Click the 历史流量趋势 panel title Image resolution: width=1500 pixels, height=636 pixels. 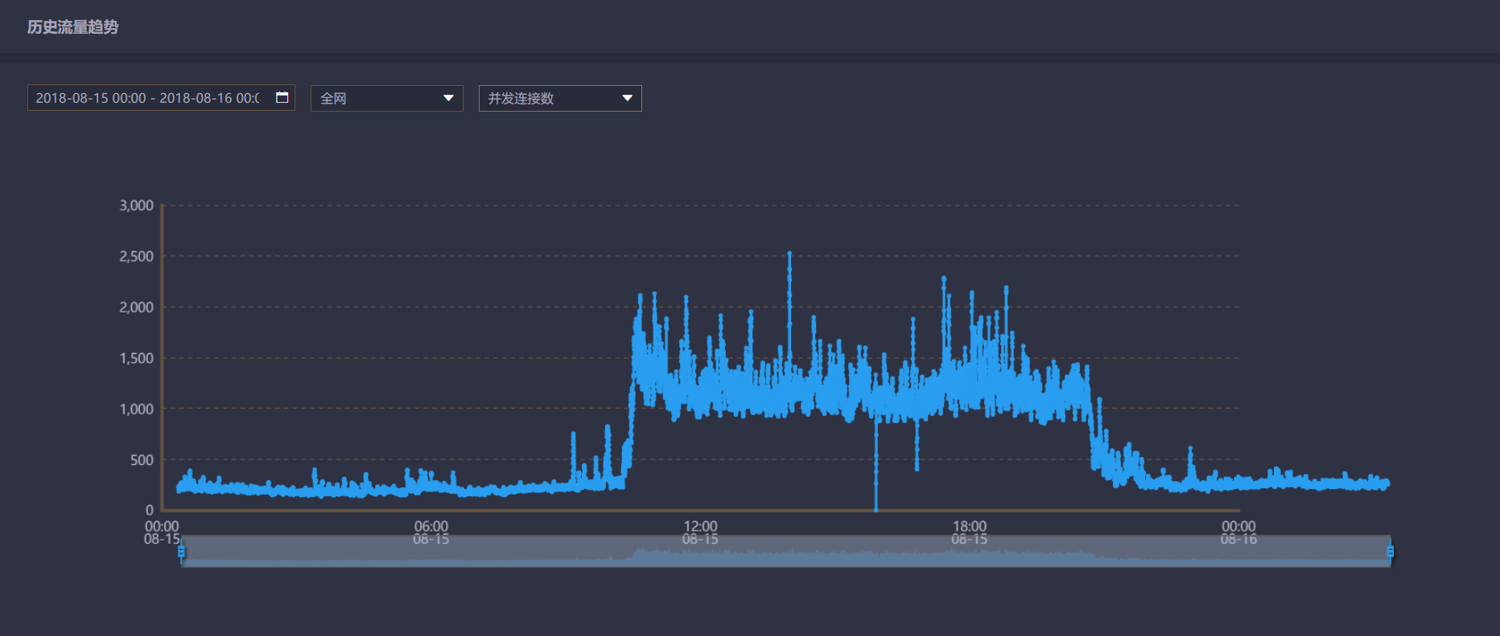coord(73,27)
